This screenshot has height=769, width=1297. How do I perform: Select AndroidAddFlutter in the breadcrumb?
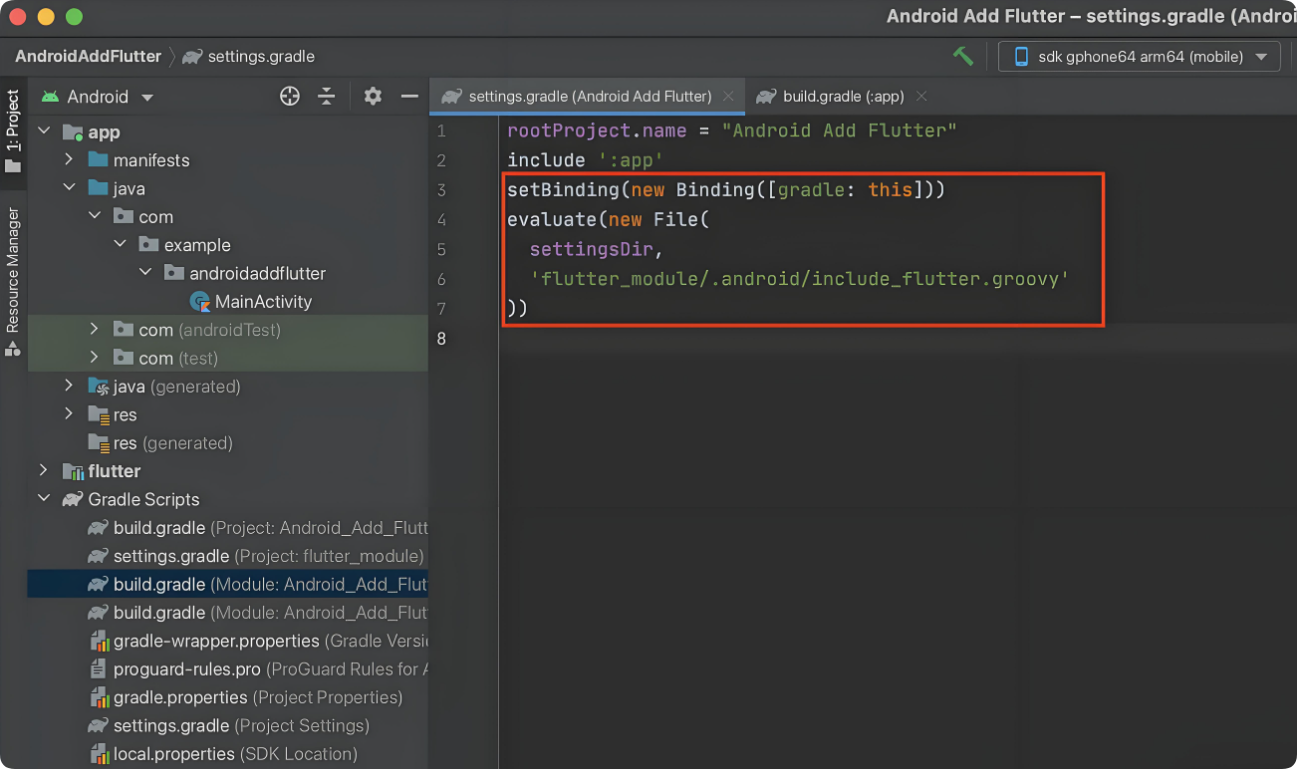click(88, 56)
